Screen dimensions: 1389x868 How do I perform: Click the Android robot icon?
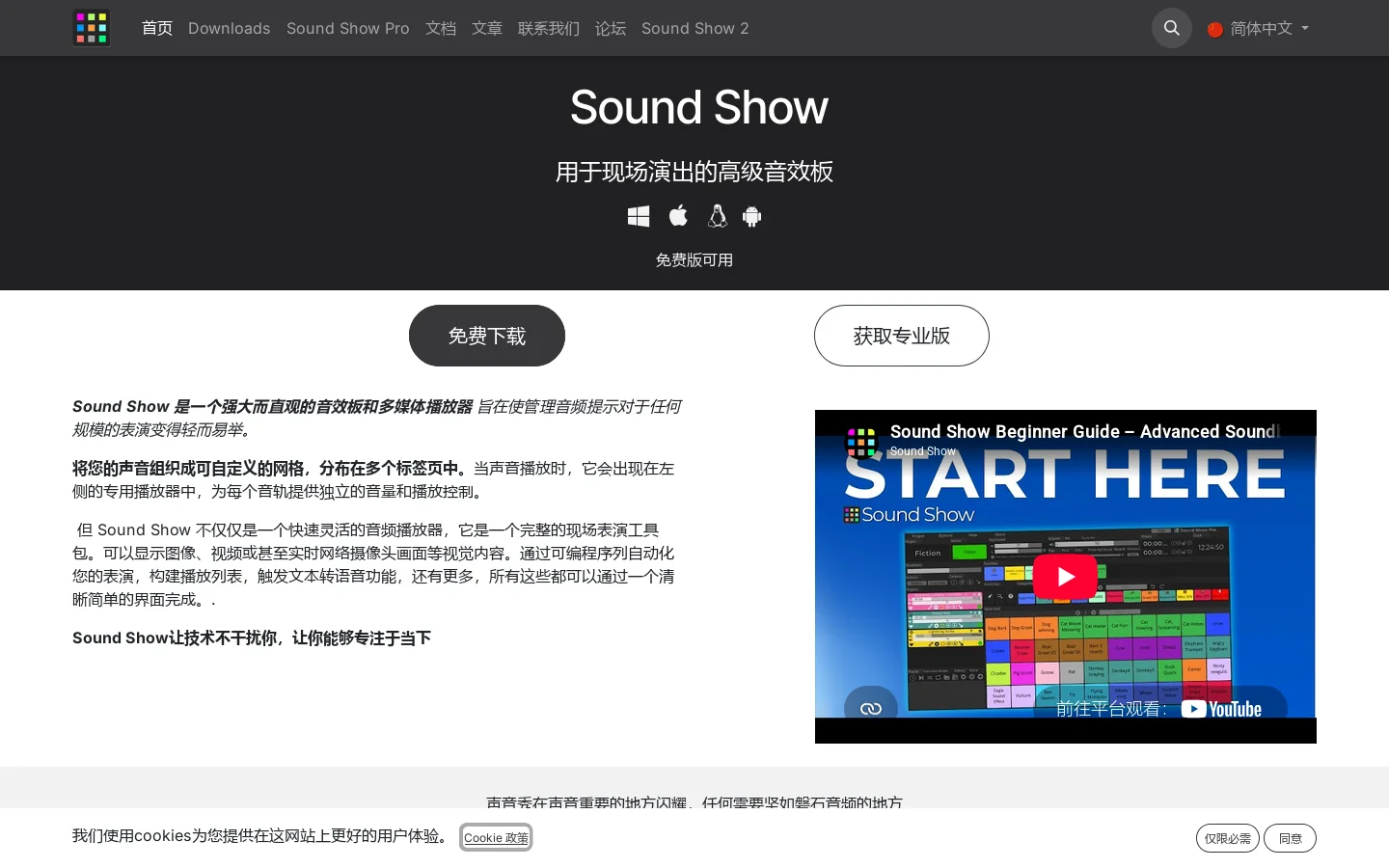pos(752,216)
